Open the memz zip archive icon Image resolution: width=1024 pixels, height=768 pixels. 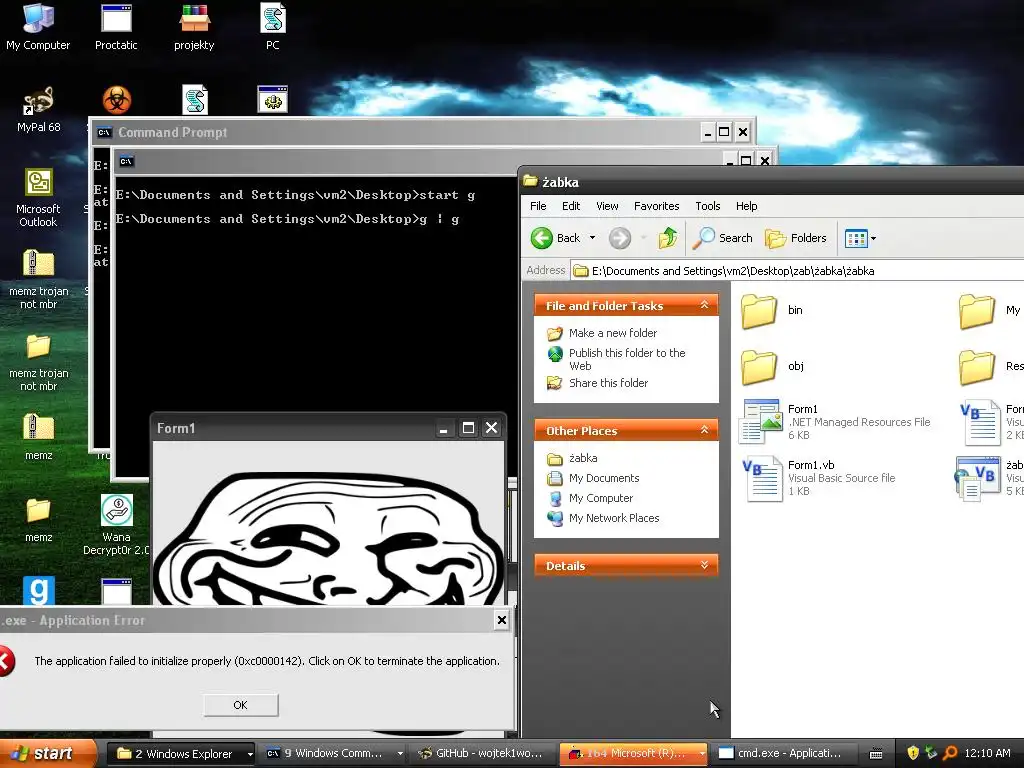[x=39, y=436]
